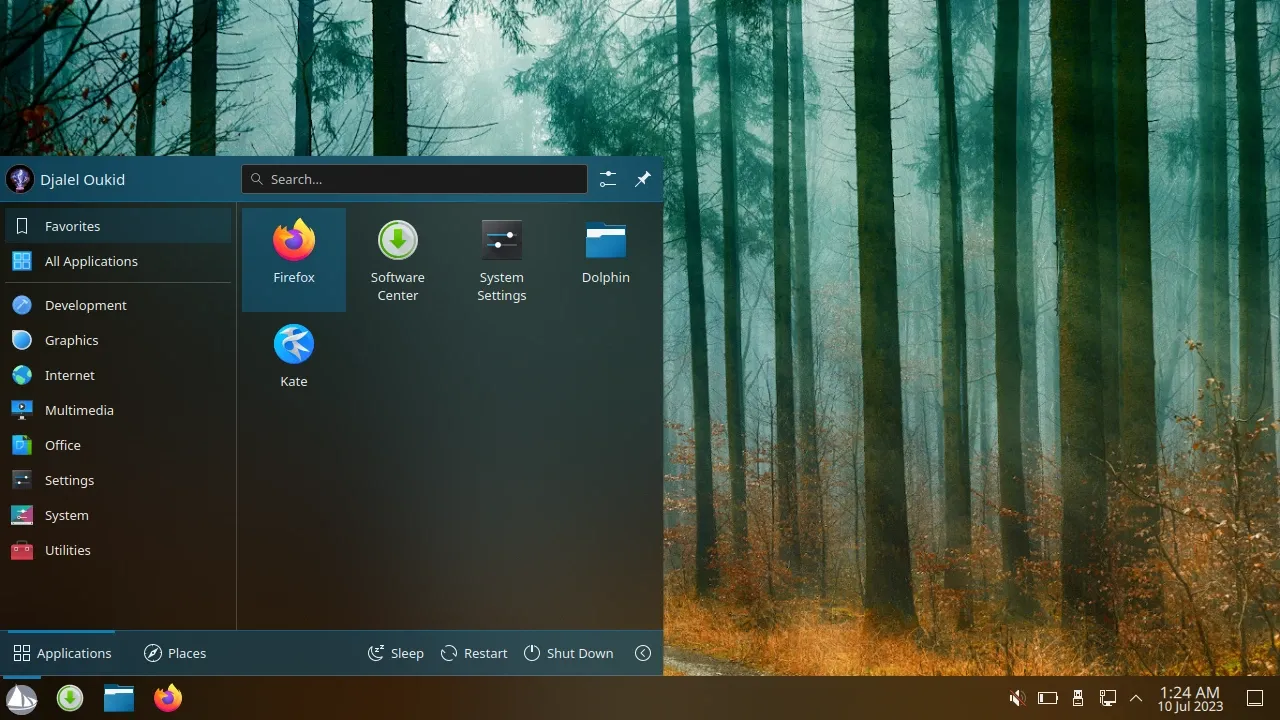
Task: Click the Restart button
Action: pos(475,653)
